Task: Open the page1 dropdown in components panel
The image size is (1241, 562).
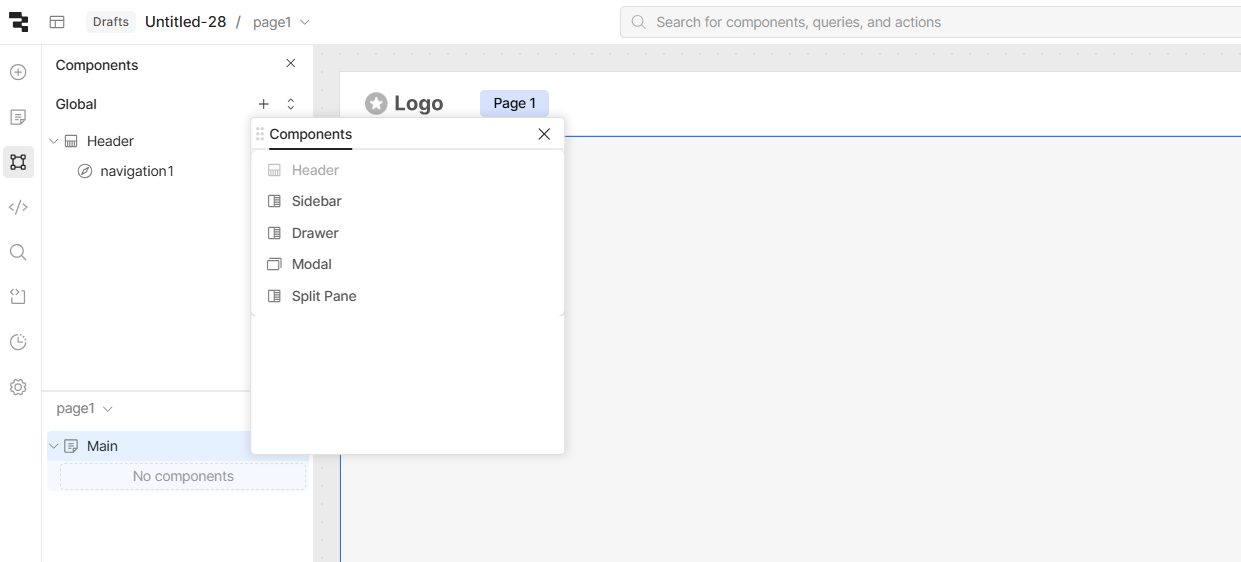Action: coord(85,408)
